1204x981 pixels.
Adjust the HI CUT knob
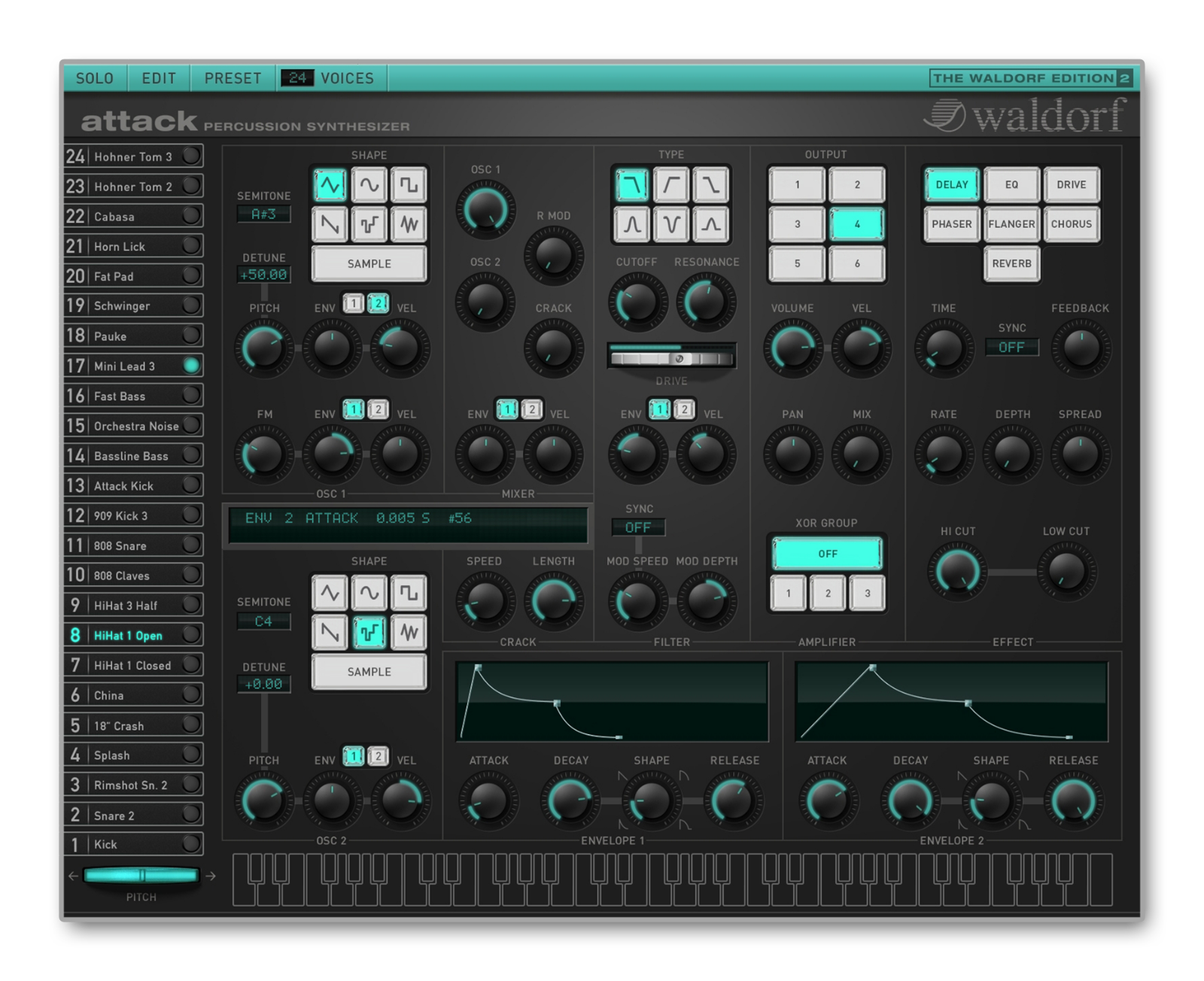(957, 572)
